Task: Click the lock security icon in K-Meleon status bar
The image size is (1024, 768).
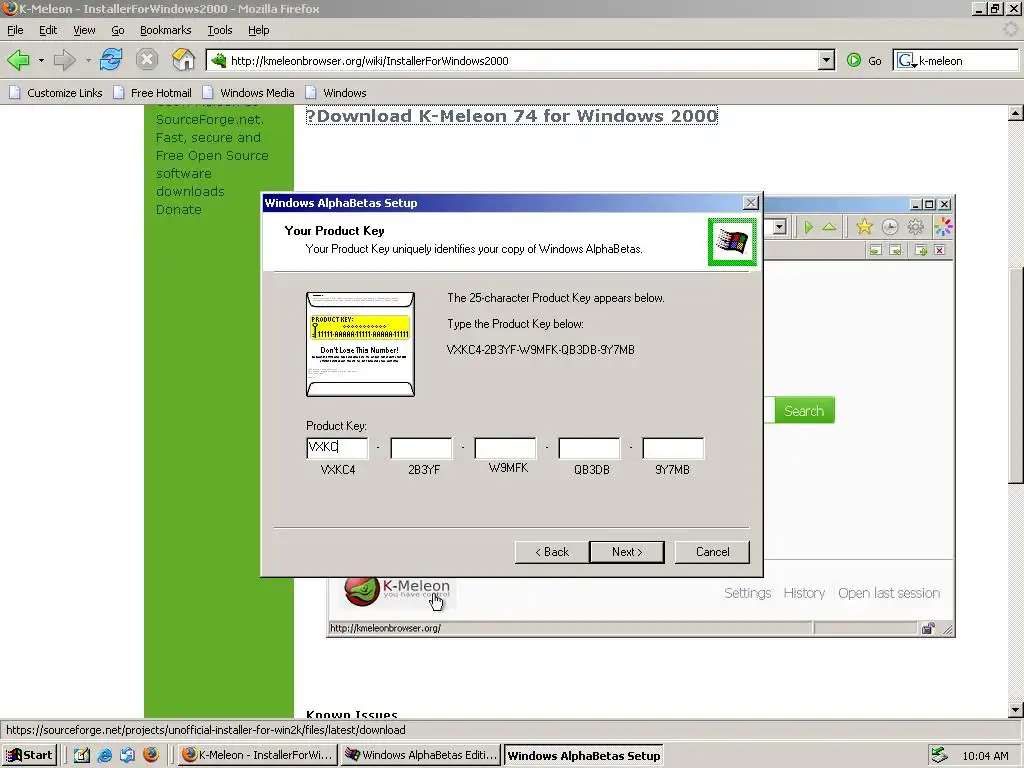Action: click(x=928, y=628)
